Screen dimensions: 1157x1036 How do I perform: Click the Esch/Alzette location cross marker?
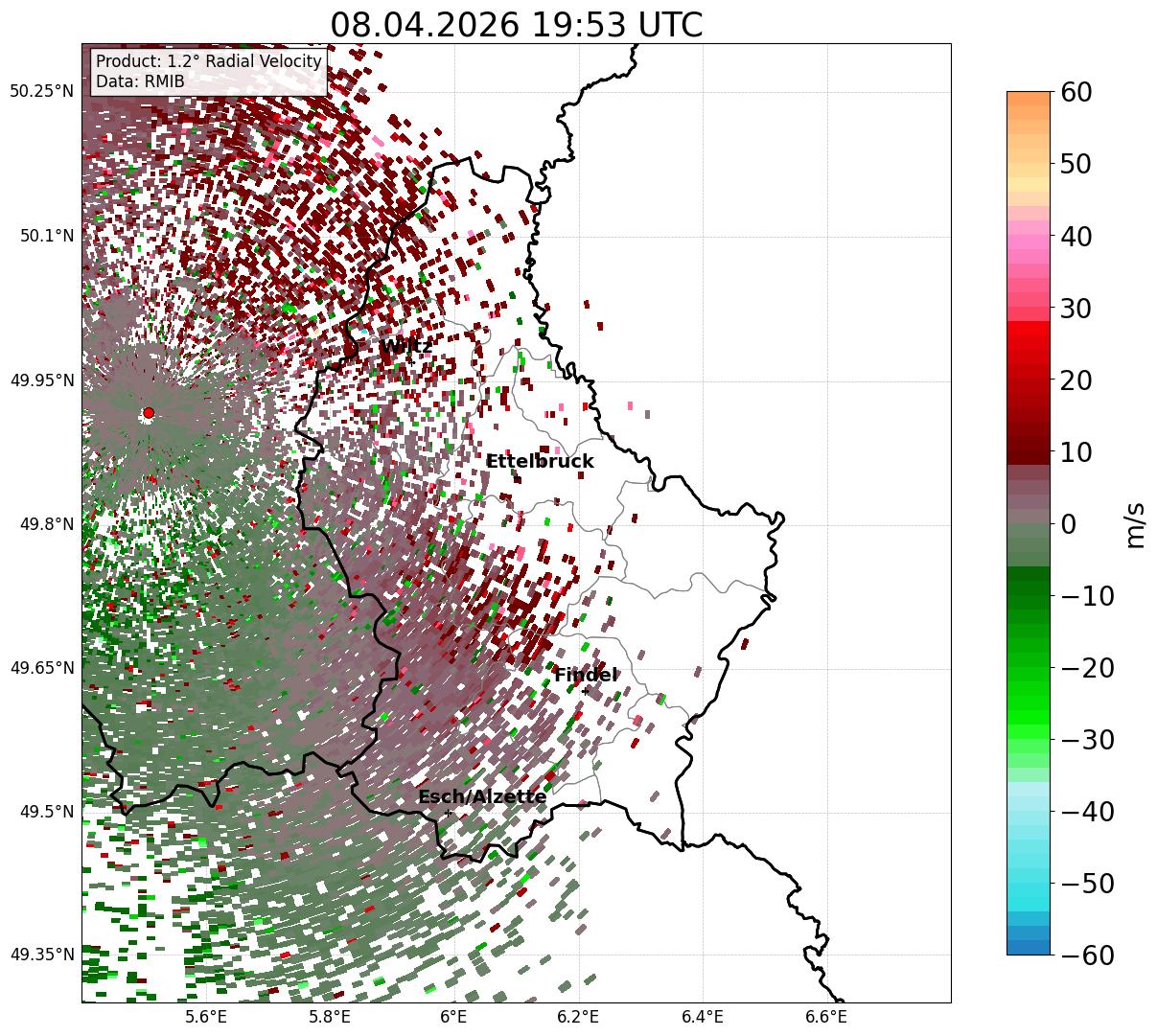[x=448, y=813]
